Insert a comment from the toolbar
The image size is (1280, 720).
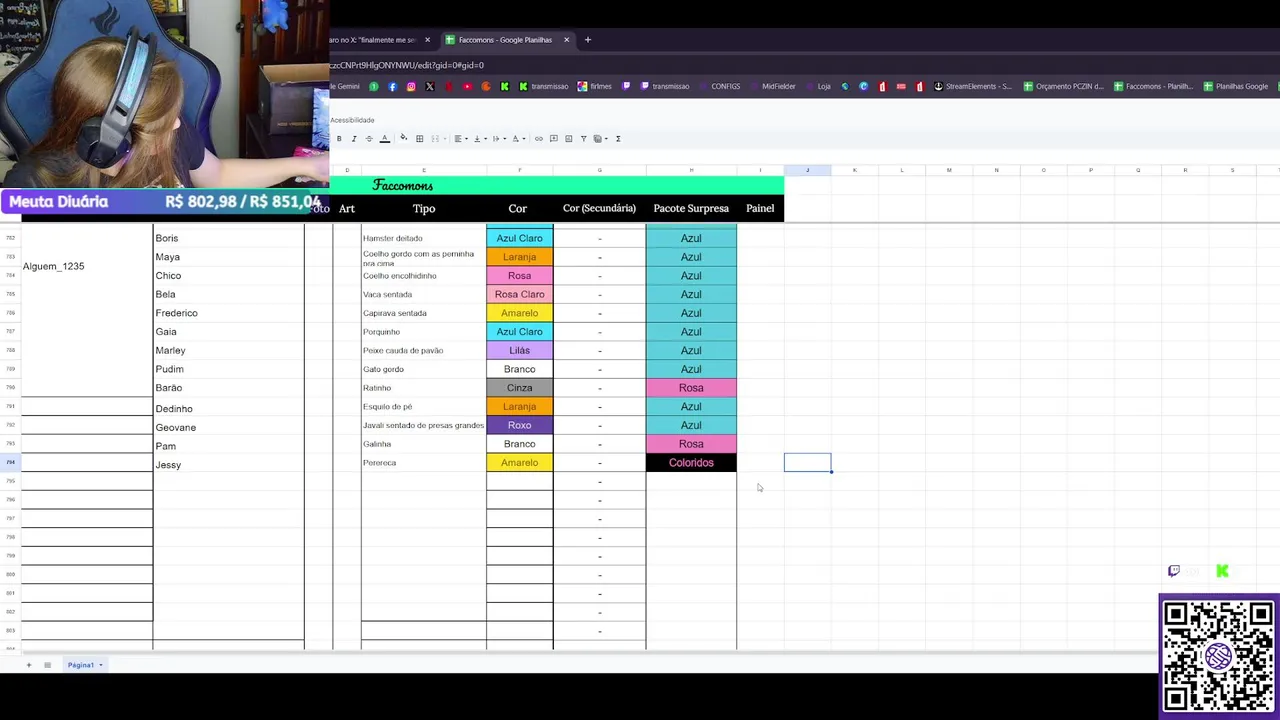(554, 139)
